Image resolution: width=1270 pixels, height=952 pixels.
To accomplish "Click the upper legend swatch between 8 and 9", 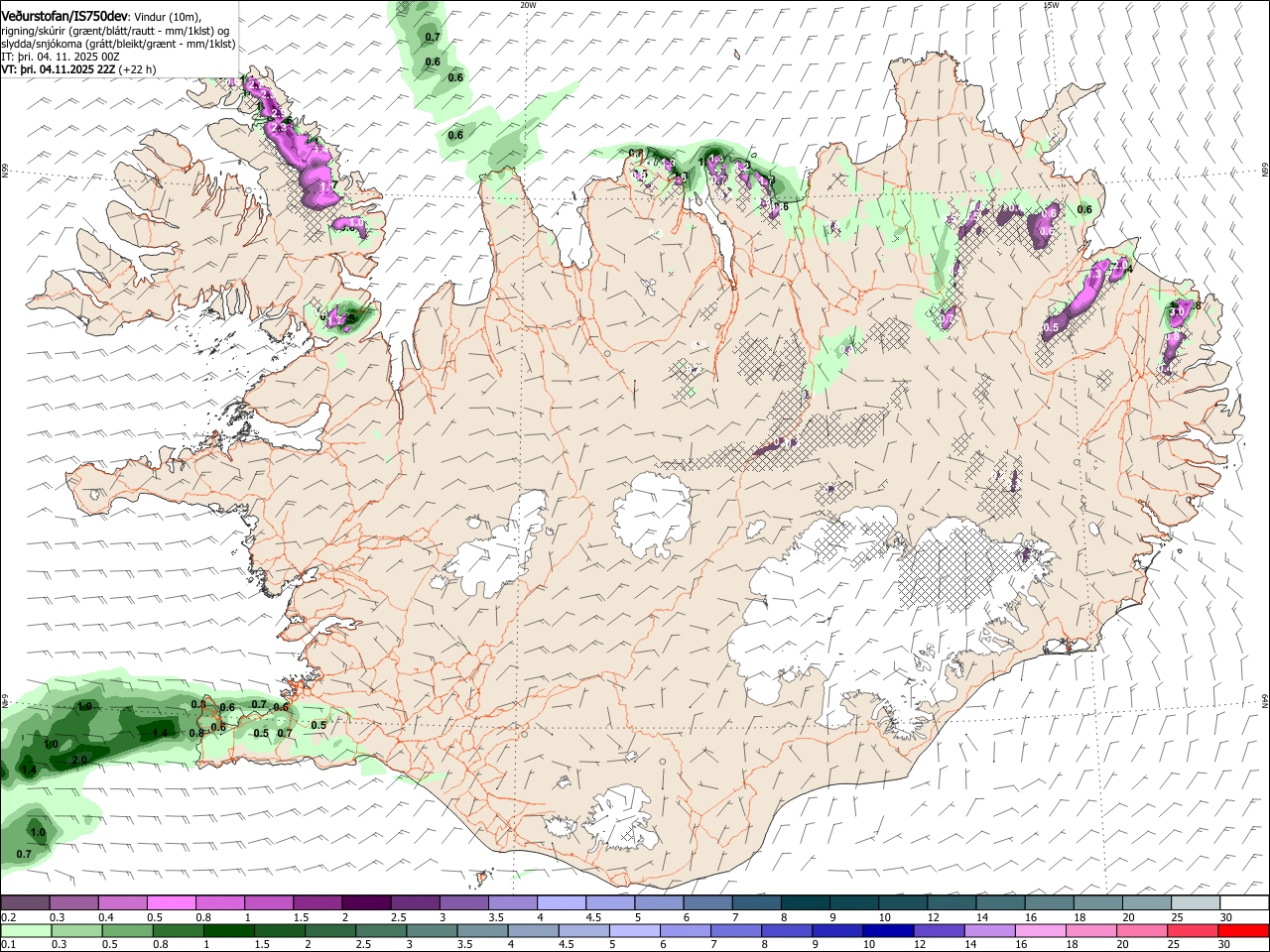I will pyautogui.click(x=804, y=902).
